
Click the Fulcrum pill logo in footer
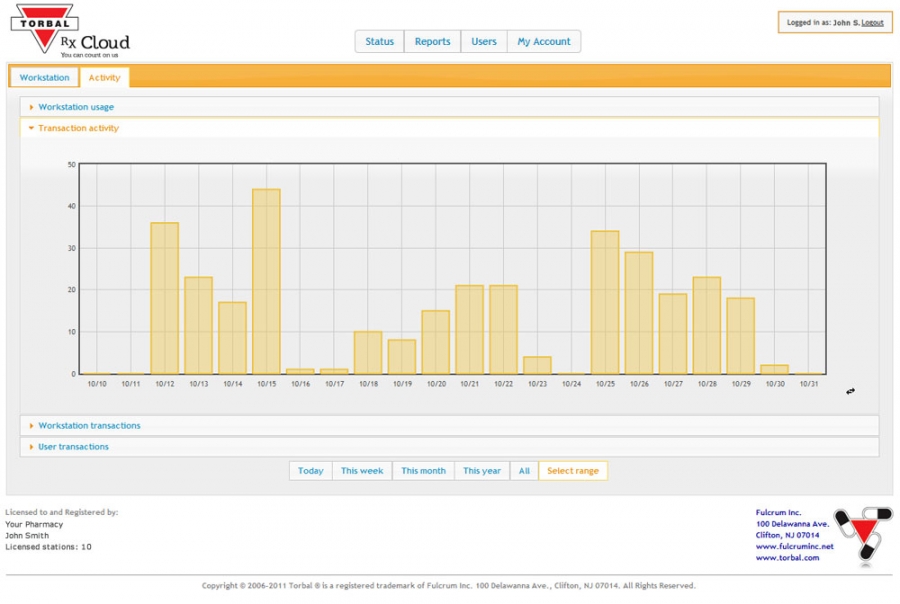[864, 535]
